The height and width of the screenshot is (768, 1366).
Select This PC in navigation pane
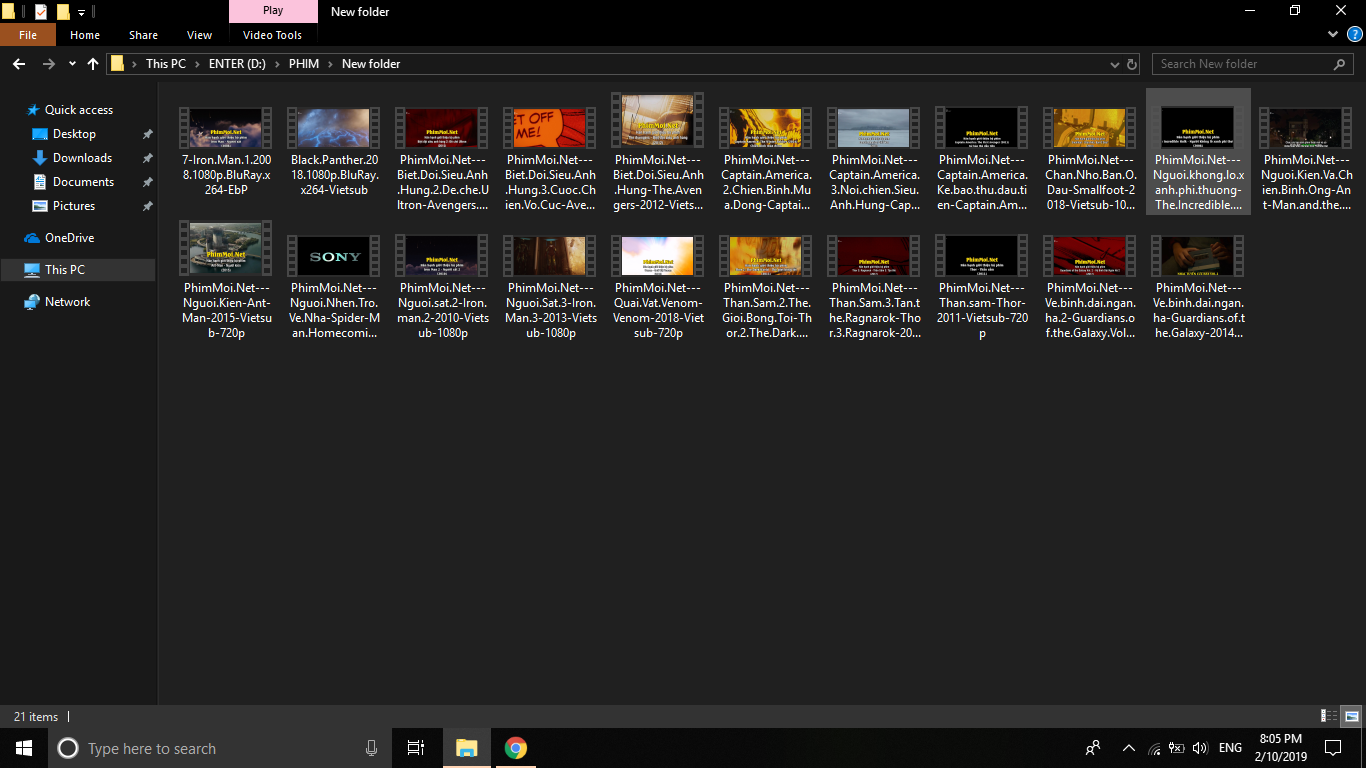(x=65, y=270)
